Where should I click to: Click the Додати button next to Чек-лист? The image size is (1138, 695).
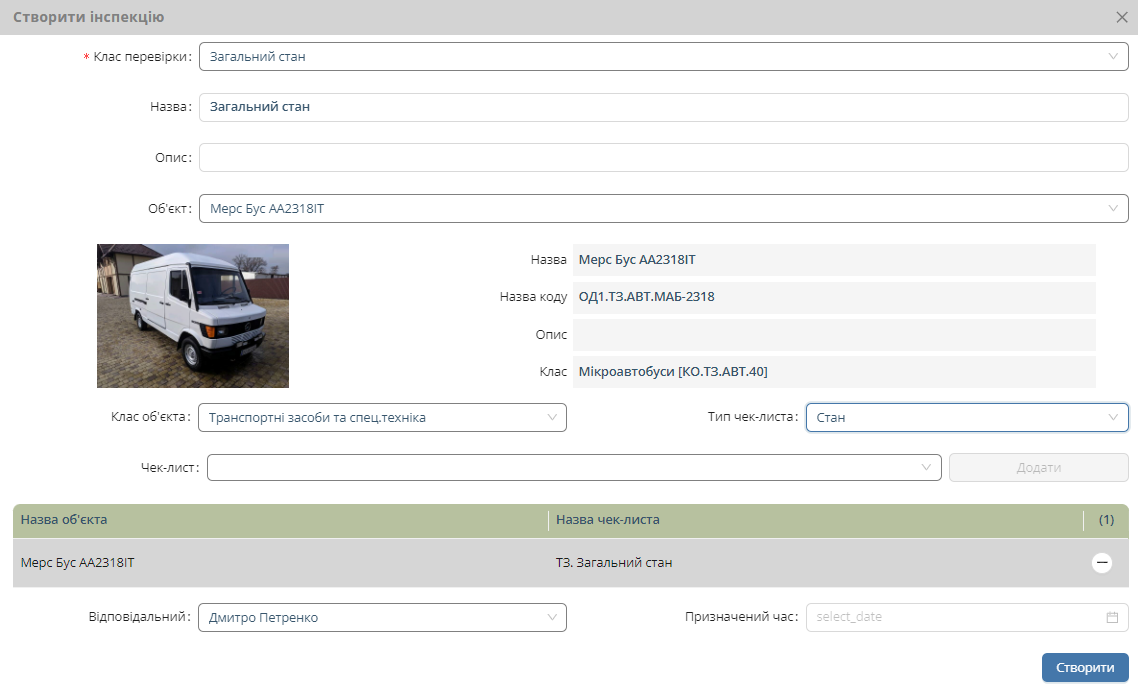(1038, 467)
